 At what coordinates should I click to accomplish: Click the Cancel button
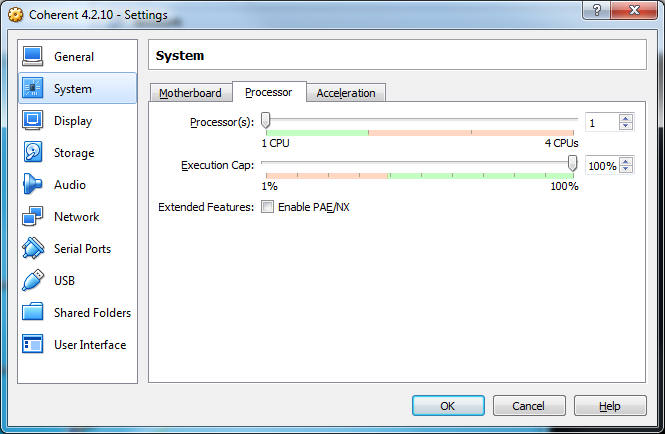(x=528, y=406)
